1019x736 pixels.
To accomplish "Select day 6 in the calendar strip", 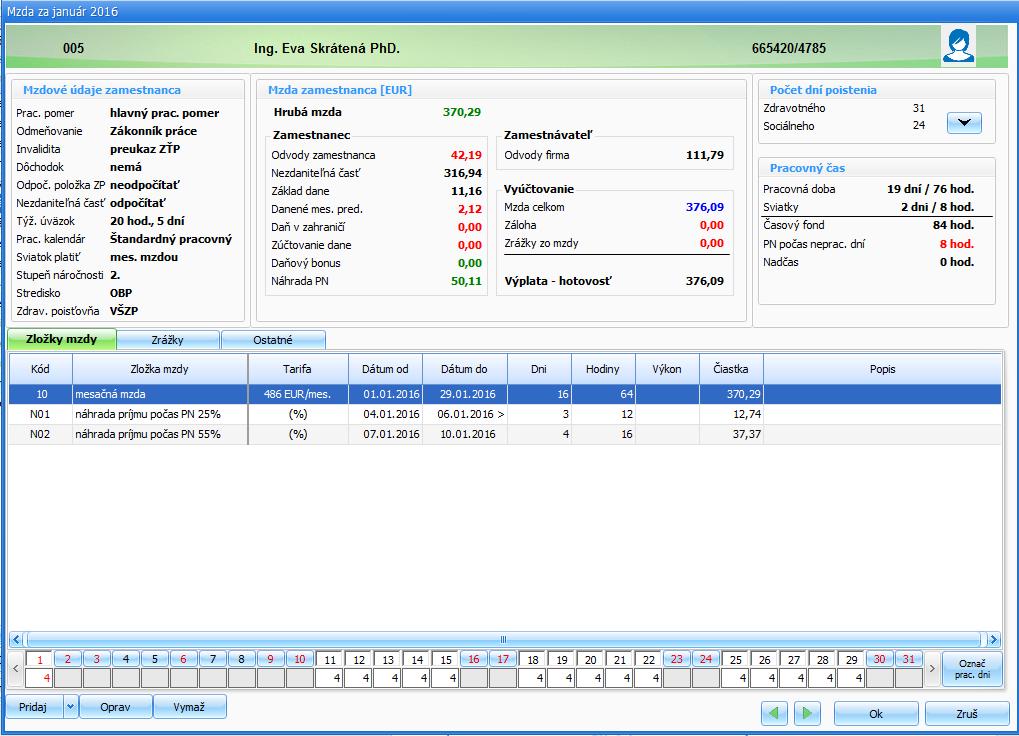I will click(x=184, y=659).
